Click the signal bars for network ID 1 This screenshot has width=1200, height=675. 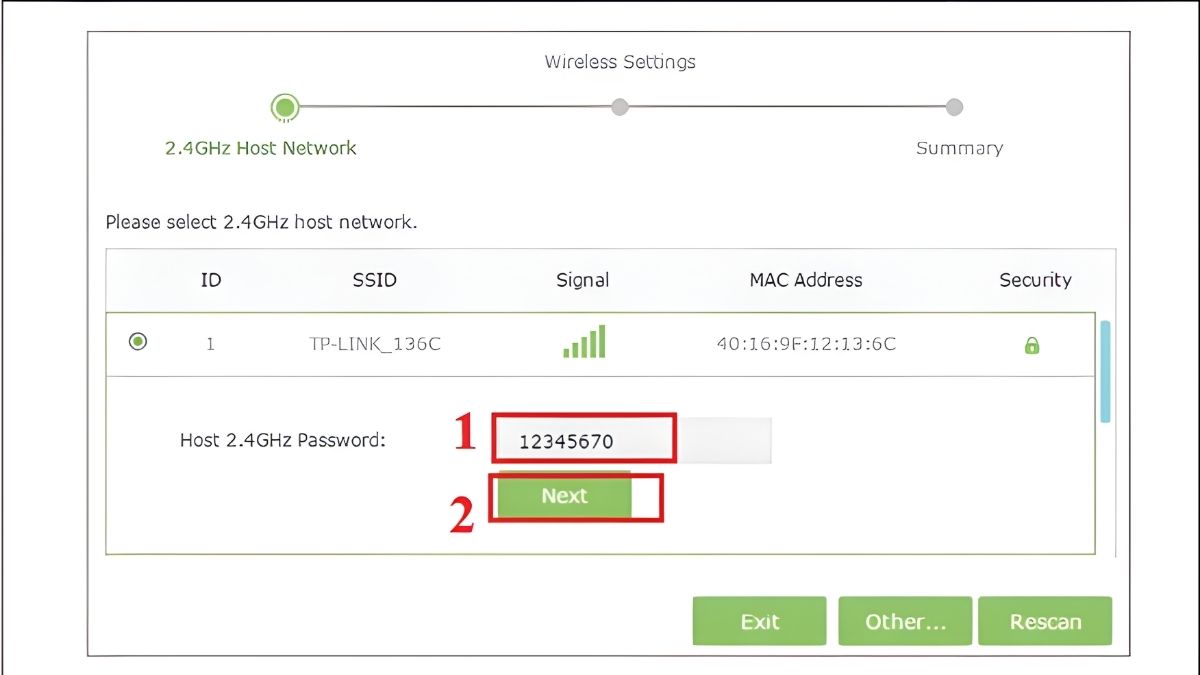point(583,343)
